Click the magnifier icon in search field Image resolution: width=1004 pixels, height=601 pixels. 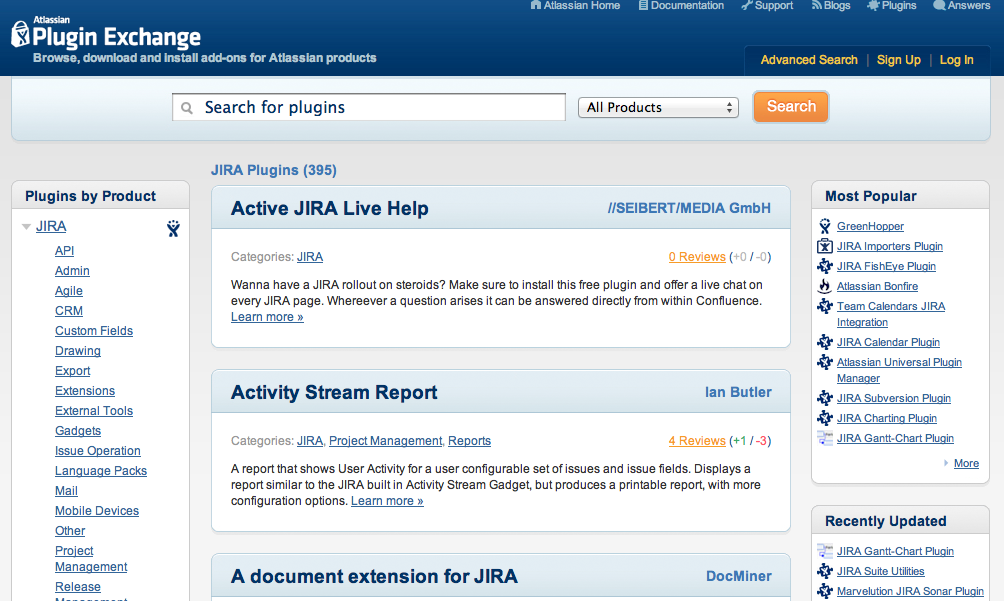click(187, 108)
